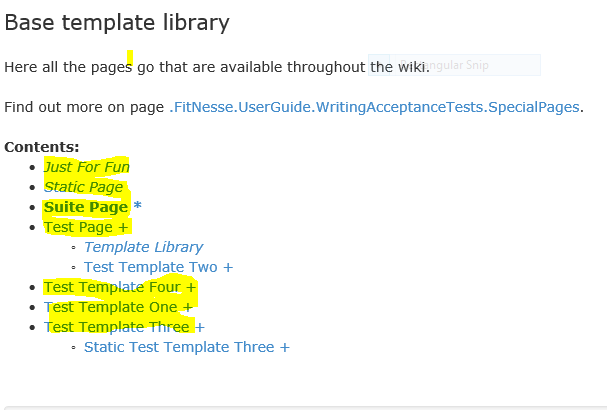Open the Test Page + link
Viewport: 607px width, 410px height.
click(87, 227)
